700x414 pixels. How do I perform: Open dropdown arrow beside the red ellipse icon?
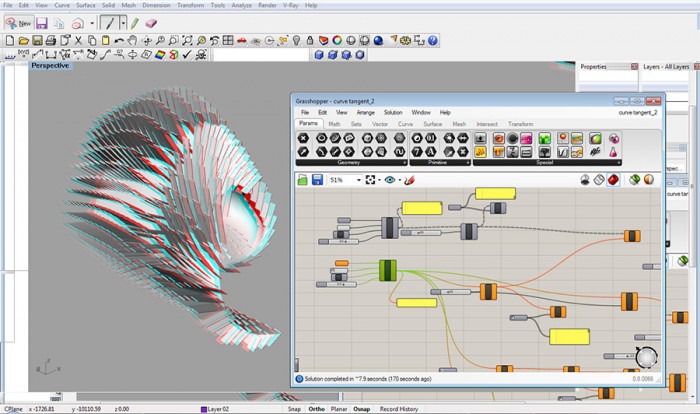pyautogui.click(x=92, y=23)
